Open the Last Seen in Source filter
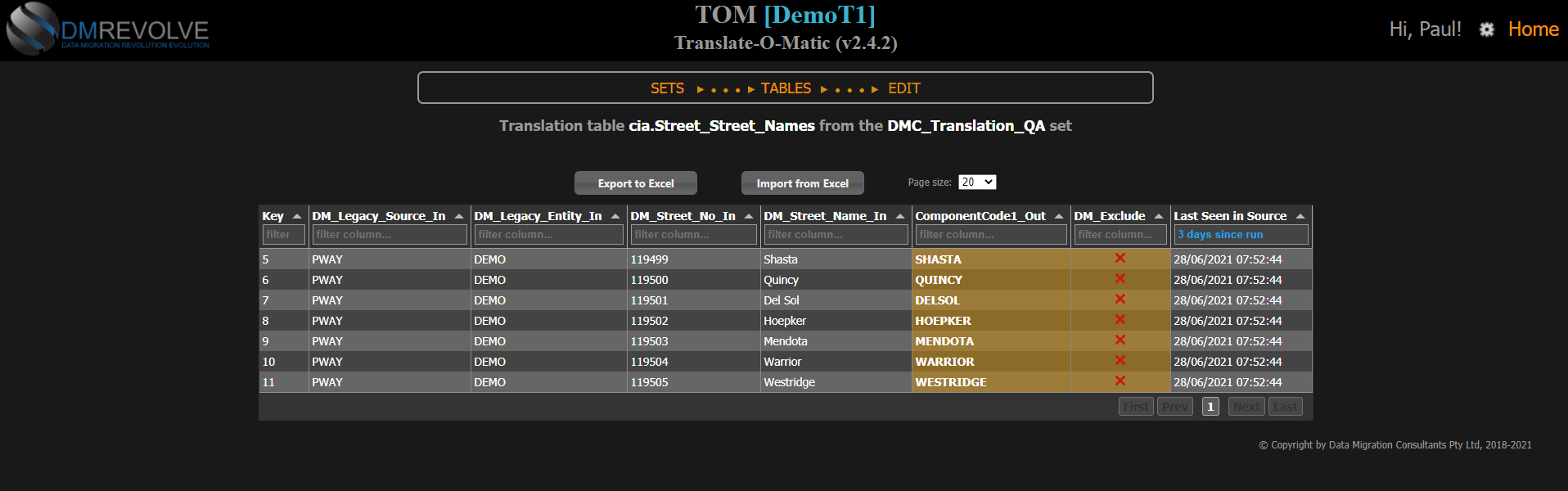1568x491 pixels. [1240, 235]
